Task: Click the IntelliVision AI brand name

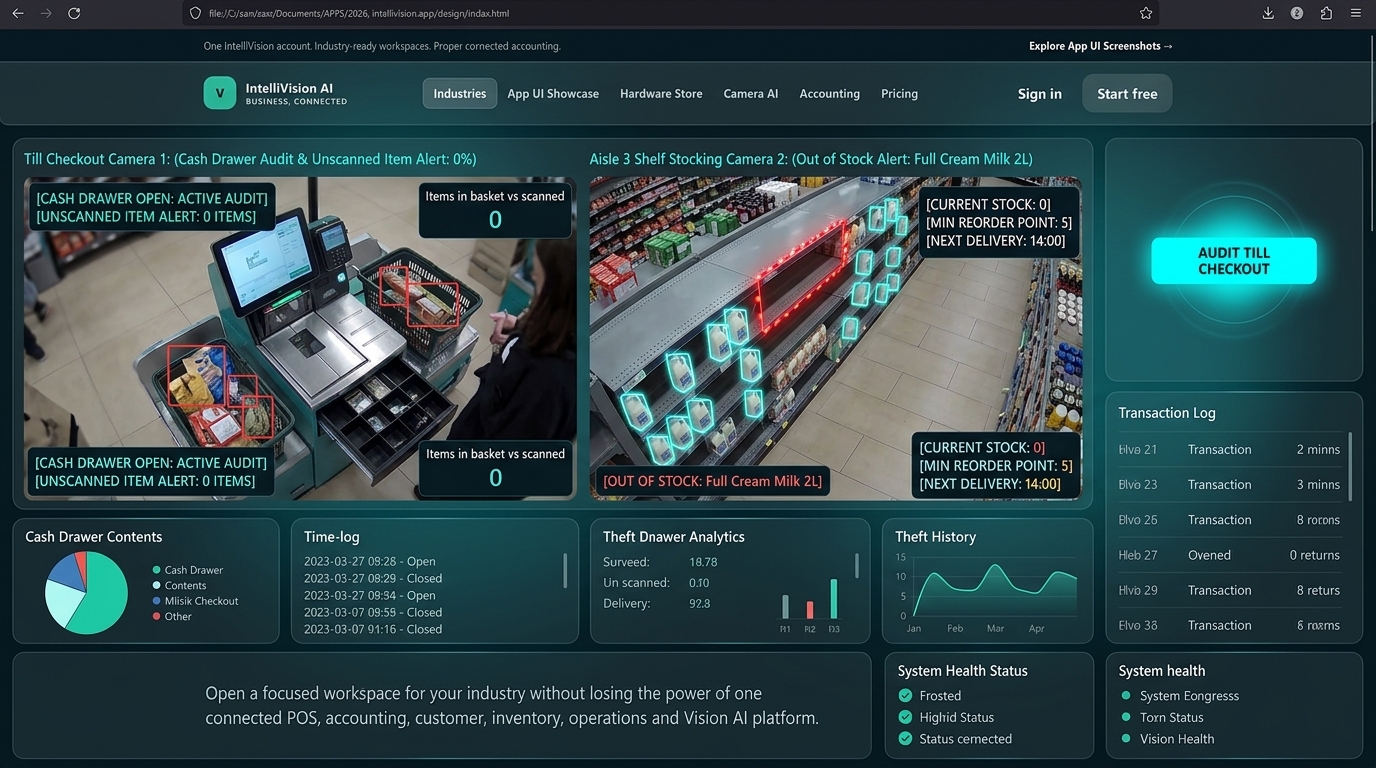Action: 289,88
